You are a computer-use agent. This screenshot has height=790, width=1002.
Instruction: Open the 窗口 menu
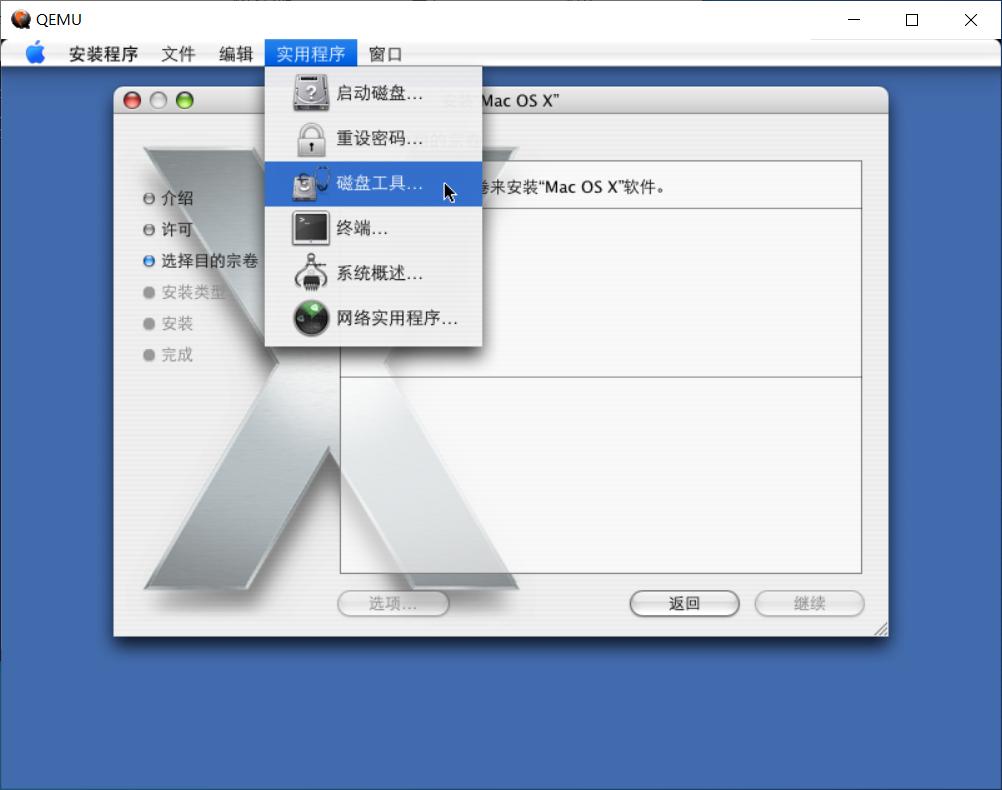(x=387, y=54)
